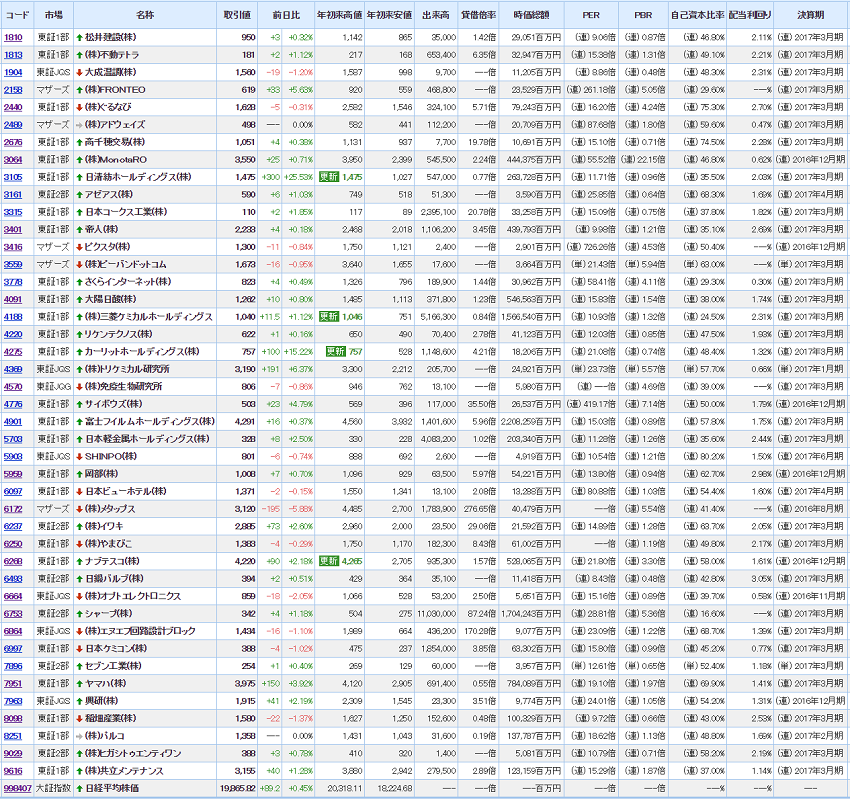Open stock code 2158 link
The width and height of the screenshot is (850, 800).
[13, 90]
